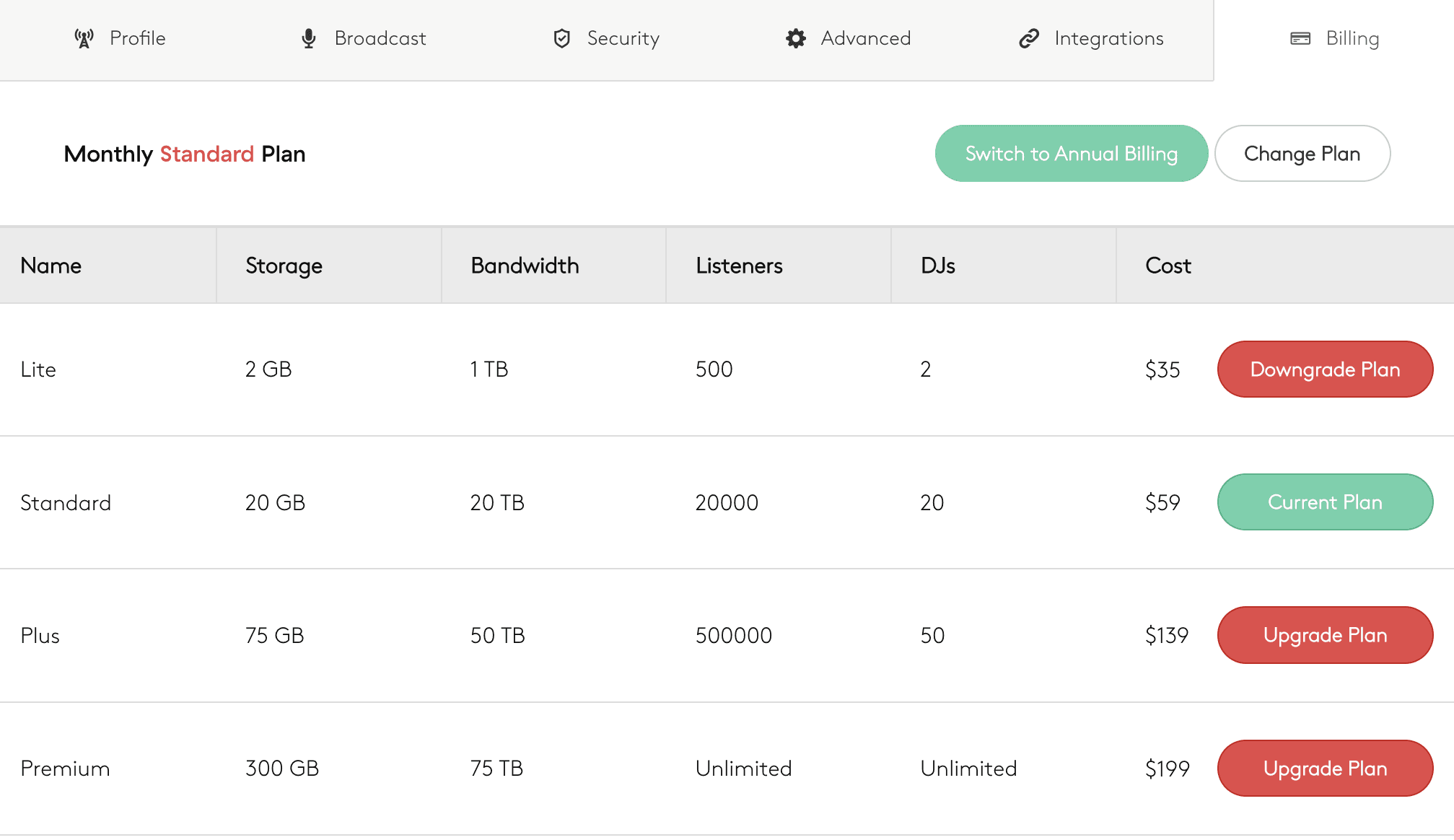Click the Profile antenna icon

(x=84, y=38)
